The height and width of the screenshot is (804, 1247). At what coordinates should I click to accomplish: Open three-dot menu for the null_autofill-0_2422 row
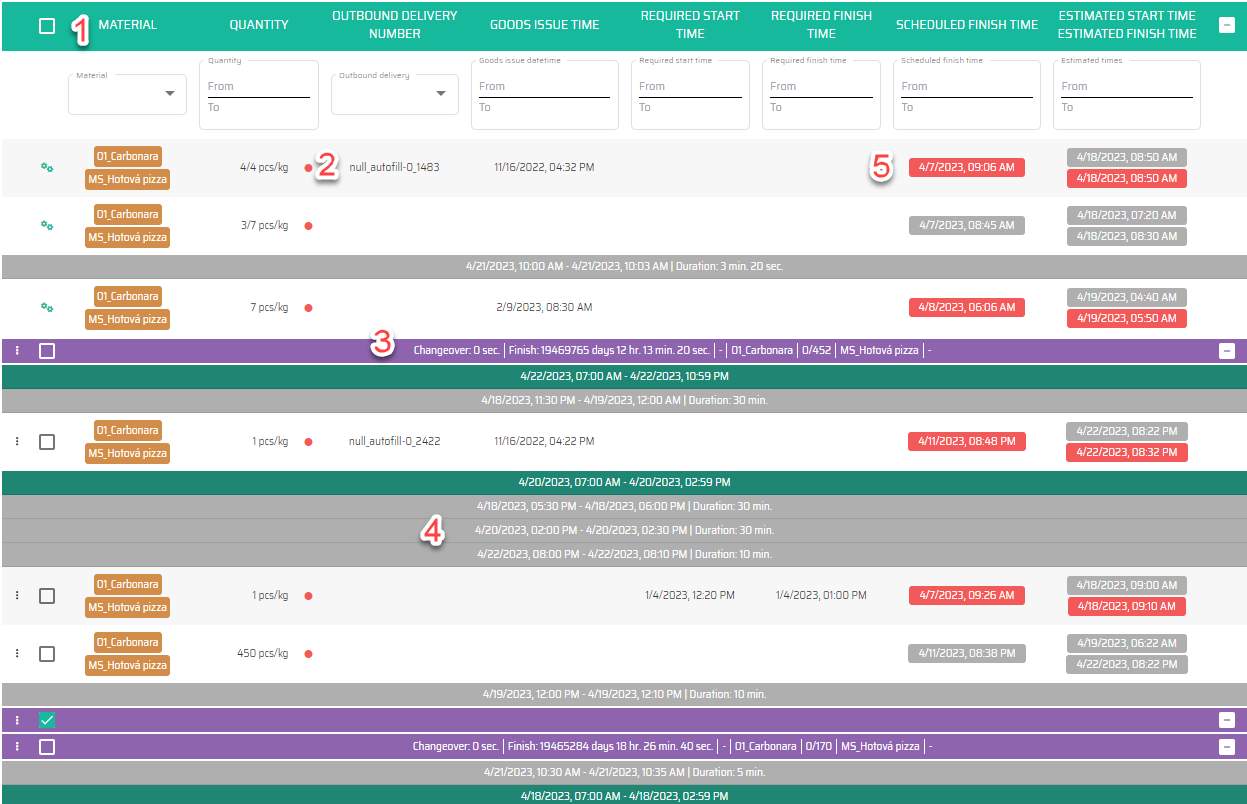(x=17, y=441)
